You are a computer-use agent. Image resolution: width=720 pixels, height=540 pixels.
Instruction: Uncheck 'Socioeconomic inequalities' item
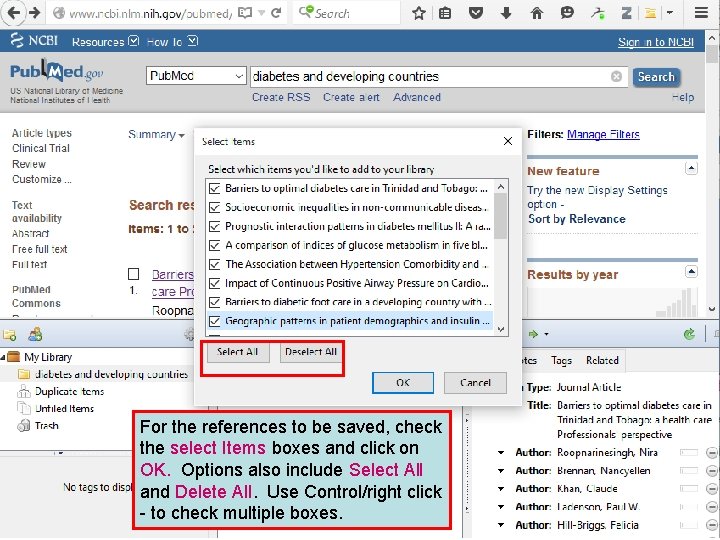214,208
